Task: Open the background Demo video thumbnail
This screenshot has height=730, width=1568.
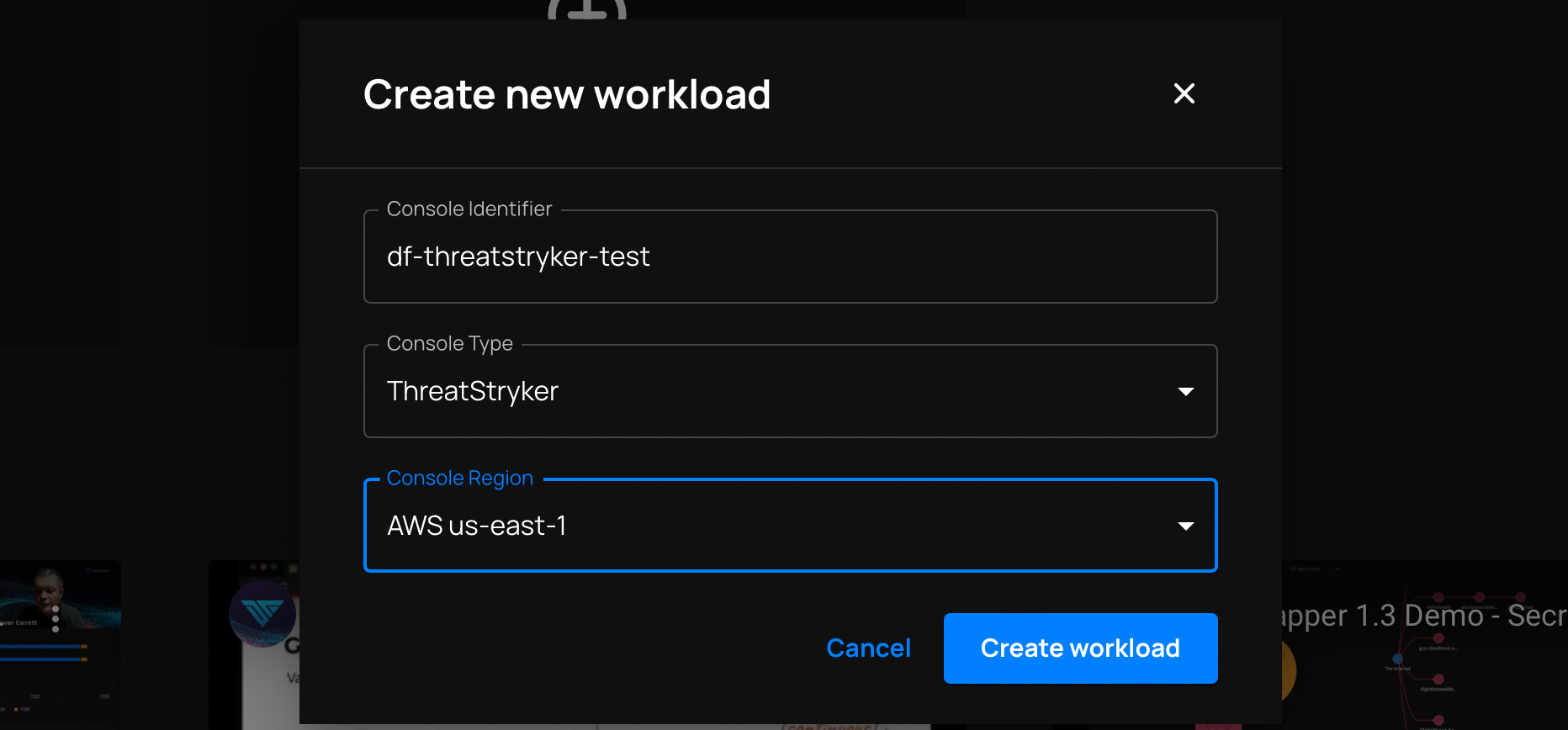Action: pos(1424,644)
